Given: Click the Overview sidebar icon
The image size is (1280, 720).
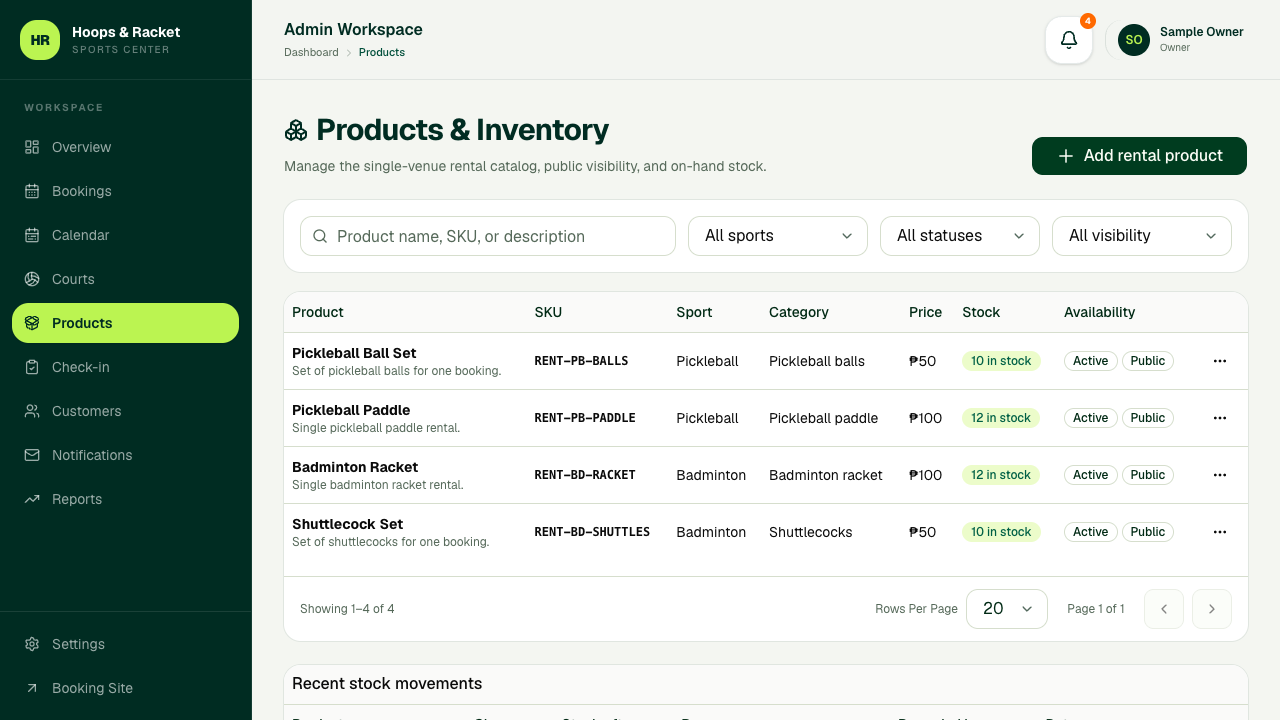Looking at the screenshot, I should tap(32, 147).
